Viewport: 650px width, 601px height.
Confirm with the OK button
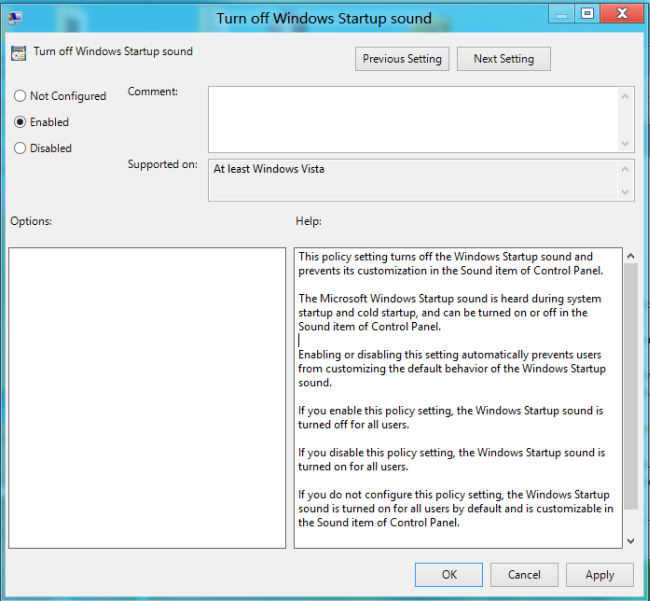(x=449, y=575)
